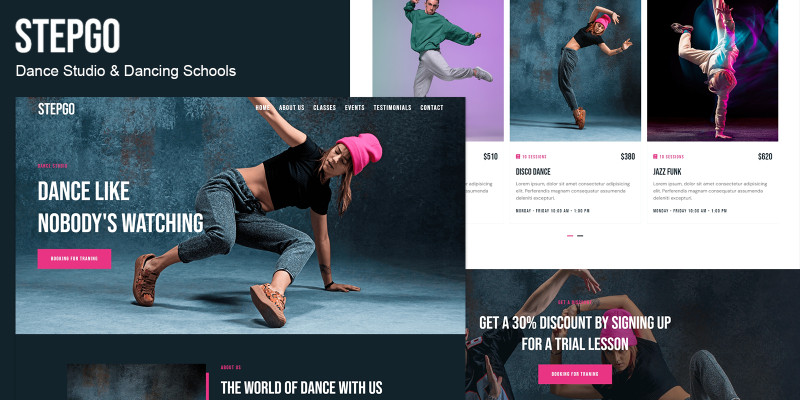
Task: Click the Jazz Funk handstand dancer thumbnail
Action: (x=713, y=70)
